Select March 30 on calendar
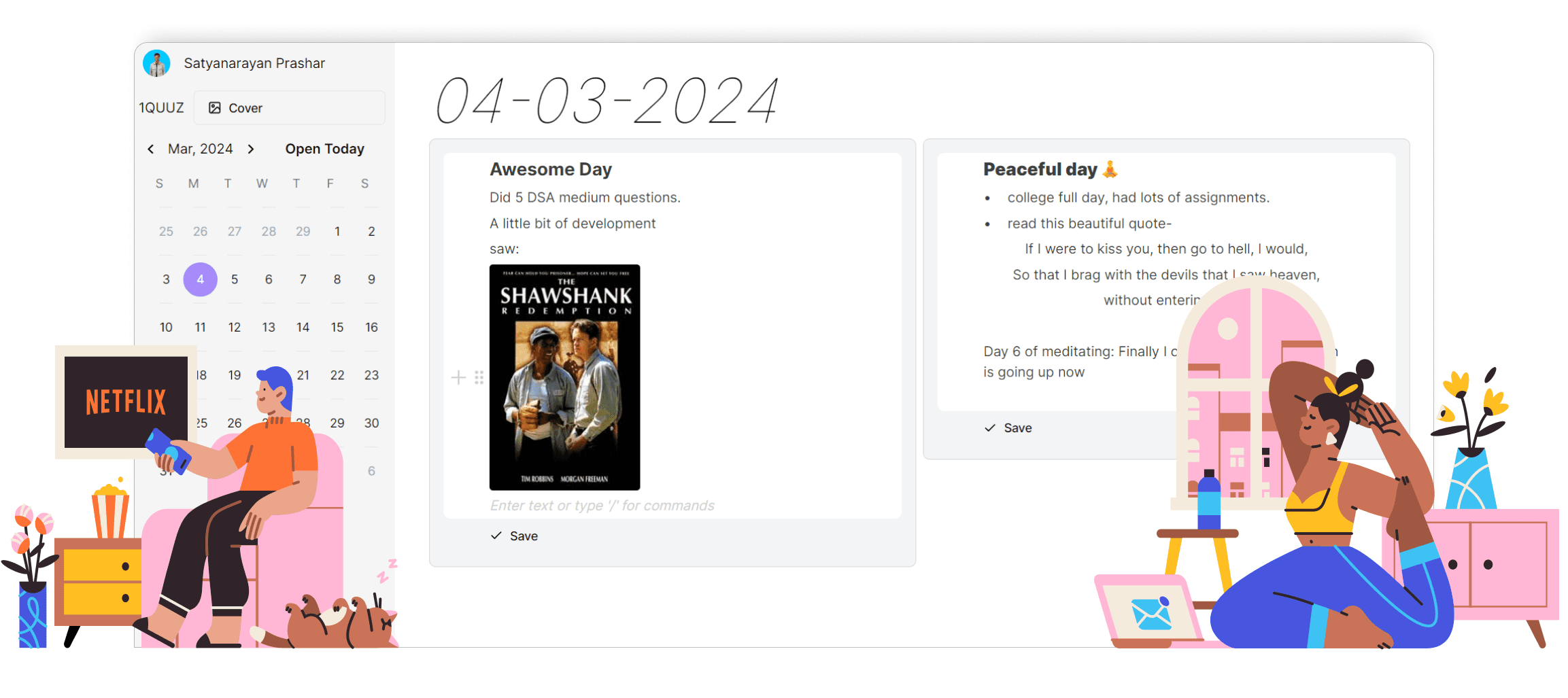This screenshot has height=698, width=1568. point(371,423)
